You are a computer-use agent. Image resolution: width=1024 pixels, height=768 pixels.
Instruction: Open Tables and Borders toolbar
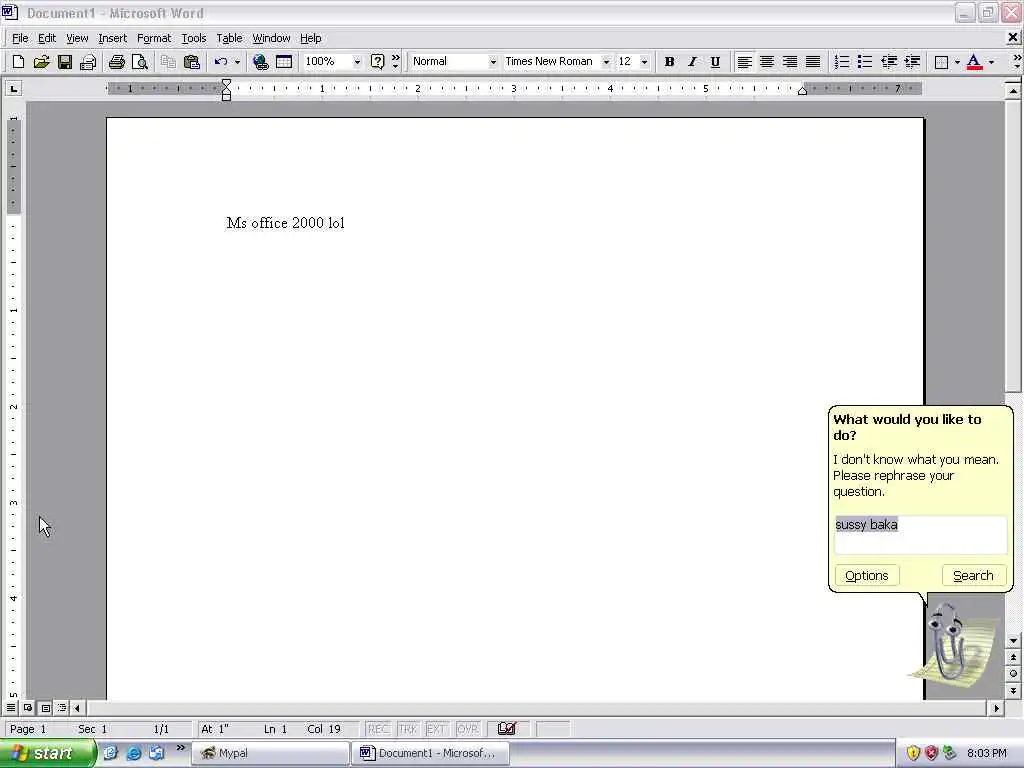284,62
